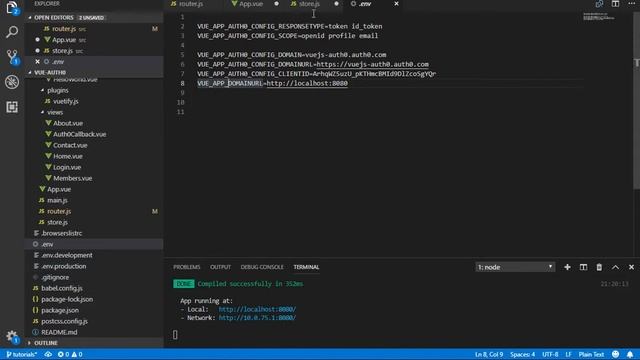This screenshot has width=640, height=360.
Task: Kill terminal with trash icon
Action: point(599,267)
